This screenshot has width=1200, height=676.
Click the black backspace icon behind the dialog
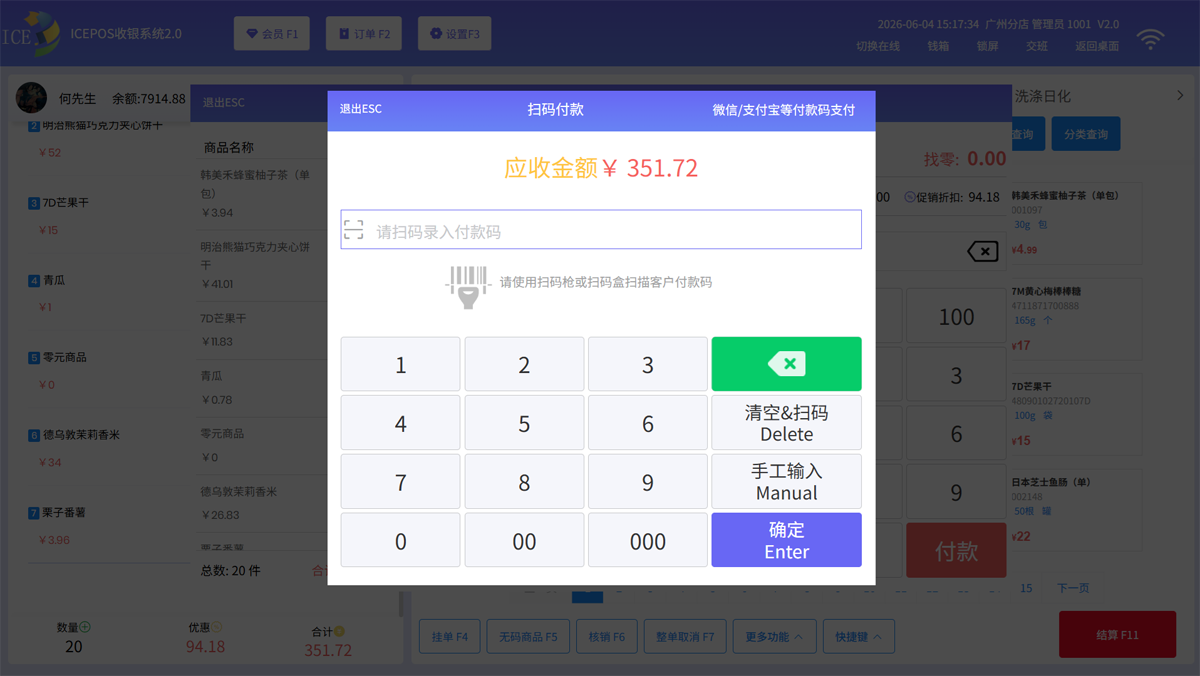[x=983, y=251]
